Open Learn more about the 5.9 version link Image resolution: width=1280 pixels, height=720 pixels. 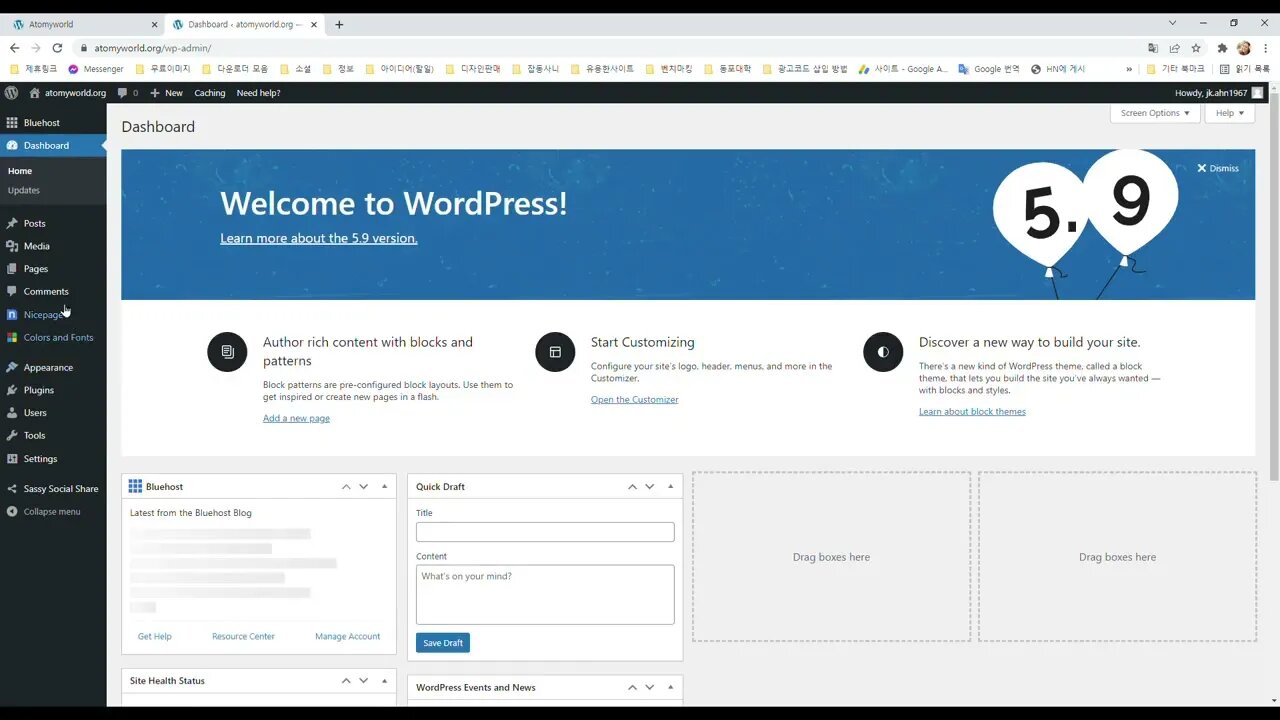click(x=319, y=238)
